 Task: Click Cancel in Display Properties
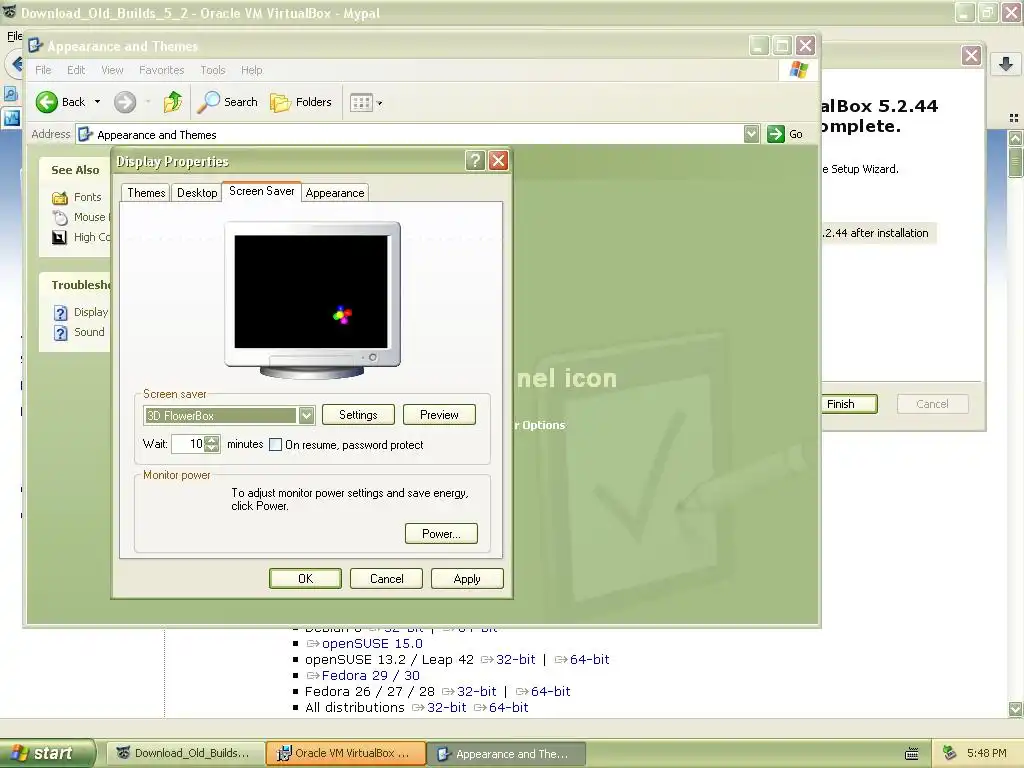[386, 579]
